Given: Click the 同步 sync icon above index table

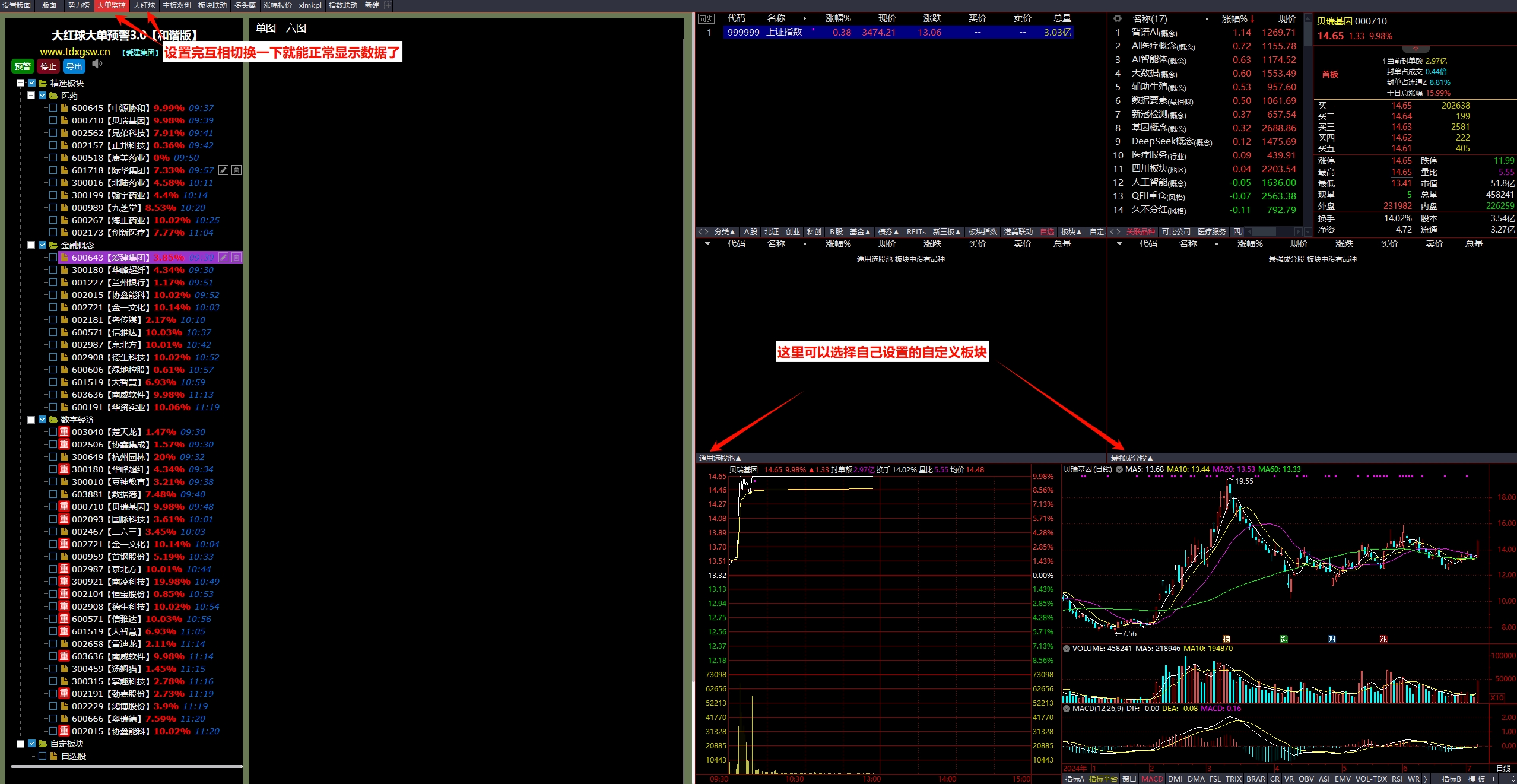Looking at the screenshot, I should 706,19.
